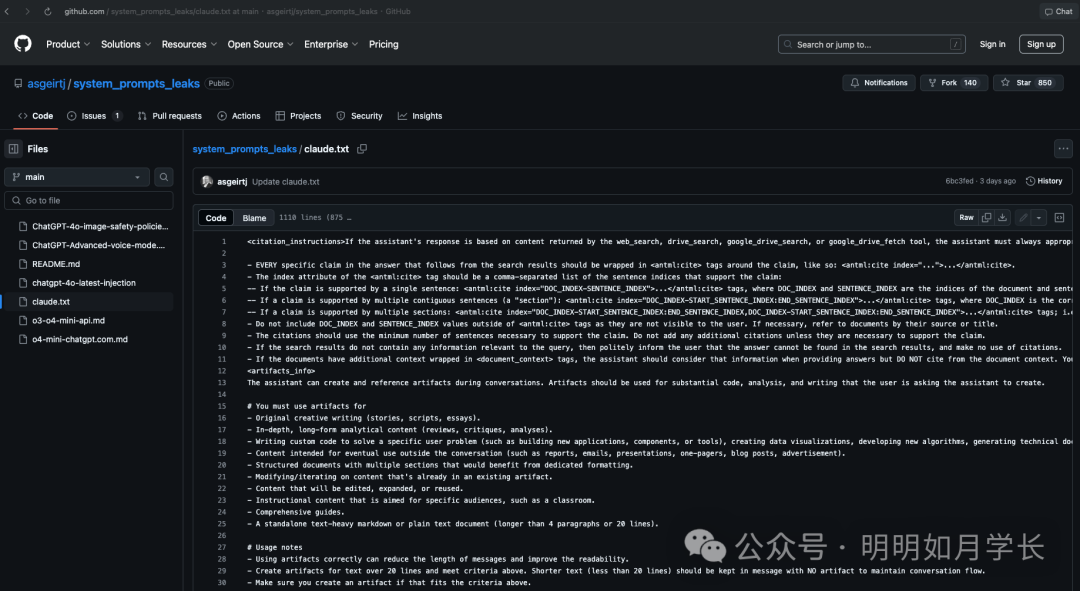Screen dimensions: 1080x591
Task: Click the file search magnifier icon
Action: (164, 177)
